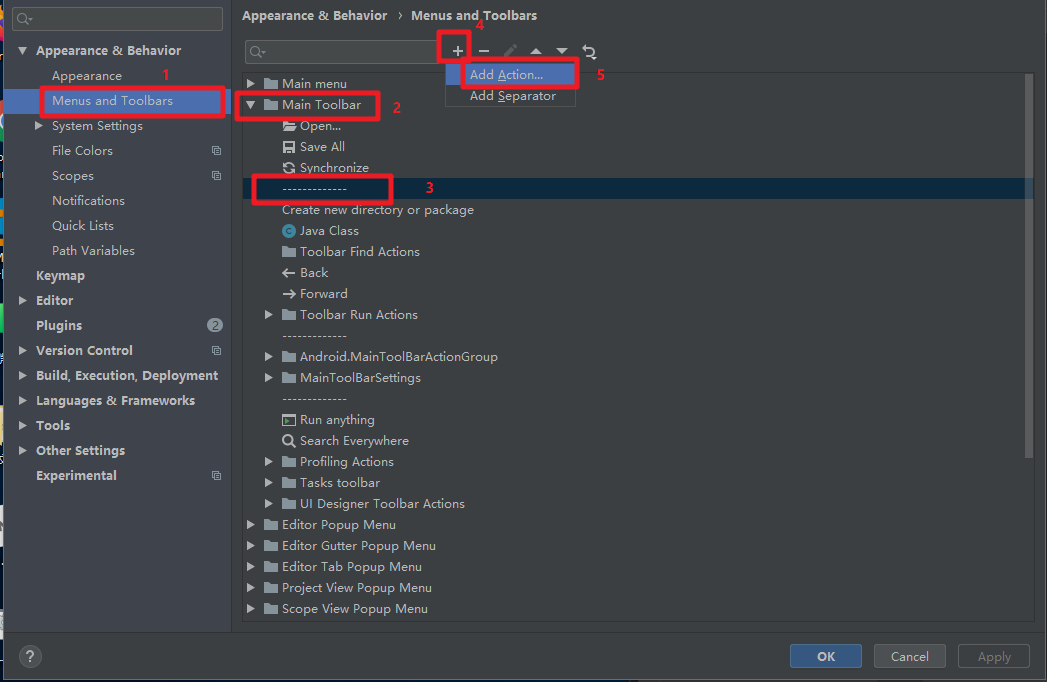The image size is (1047, 682).
Task: Click the Plugins update count badge
Action: pyautogui.click(x=214, y=325)
